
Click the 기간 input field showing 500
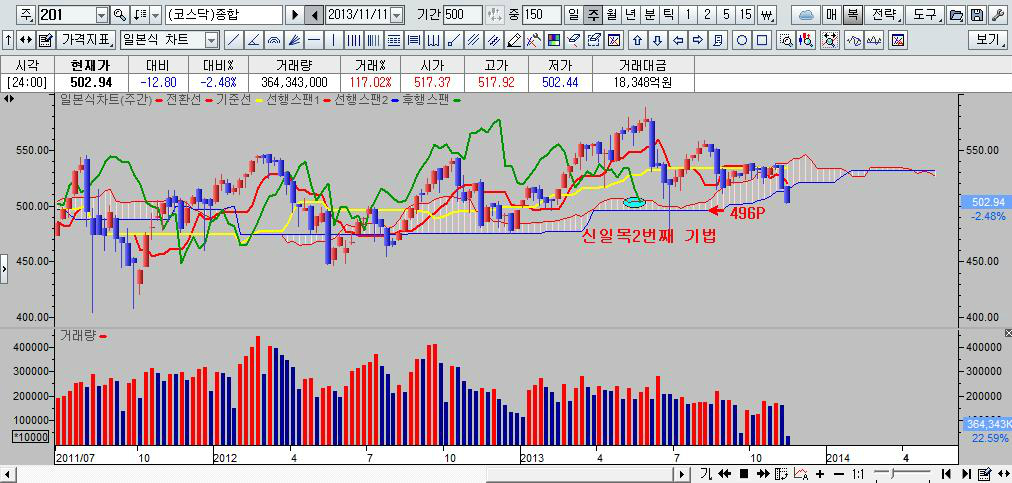(462, 15)
